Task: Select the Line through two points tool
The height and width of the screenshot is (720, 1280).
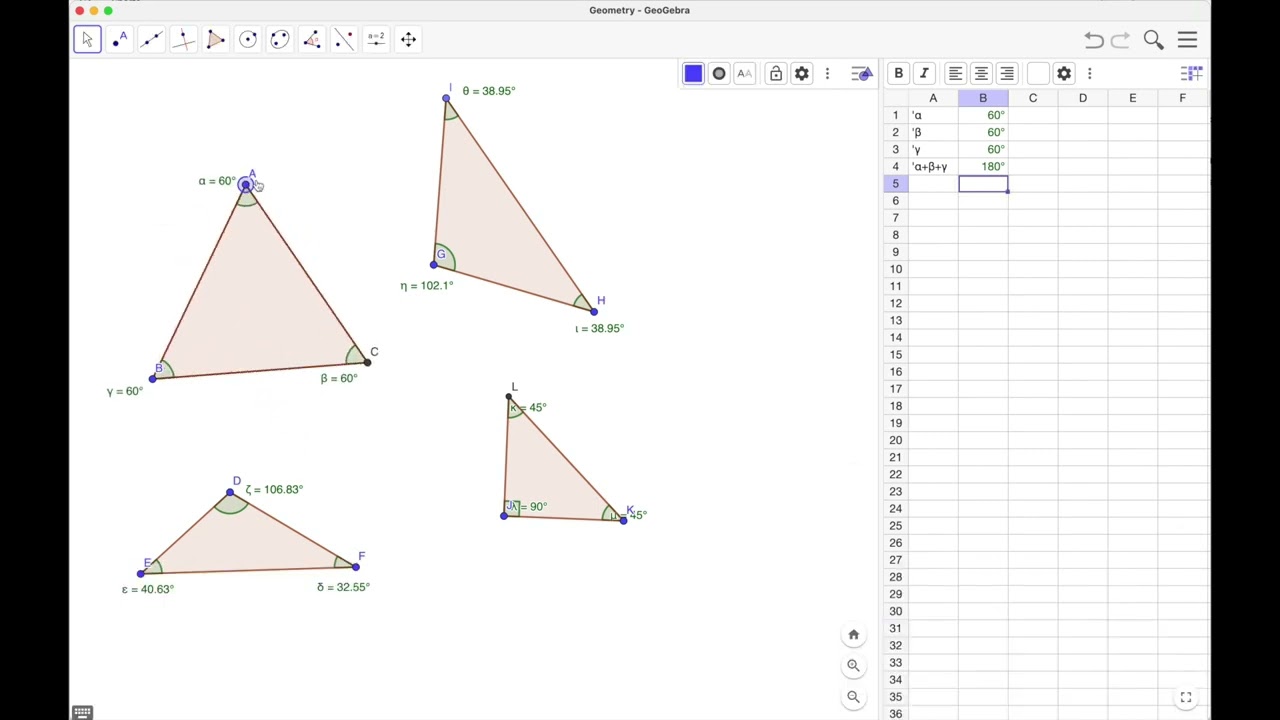Action: click(x=151, y=39)
